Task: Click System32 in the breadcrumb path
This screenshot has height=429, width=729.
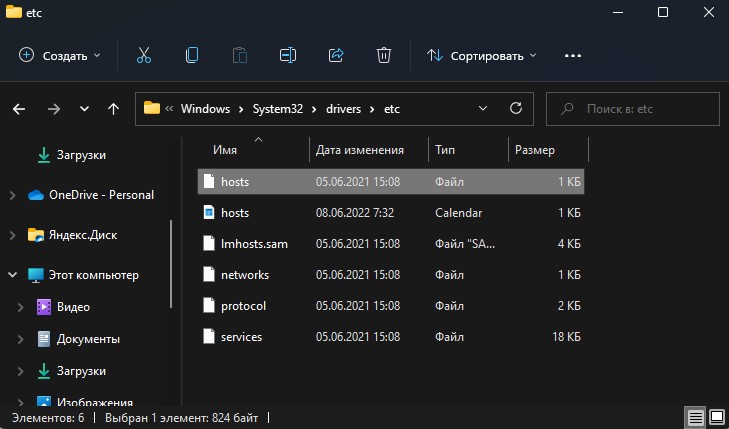Action: pos(278,109)
